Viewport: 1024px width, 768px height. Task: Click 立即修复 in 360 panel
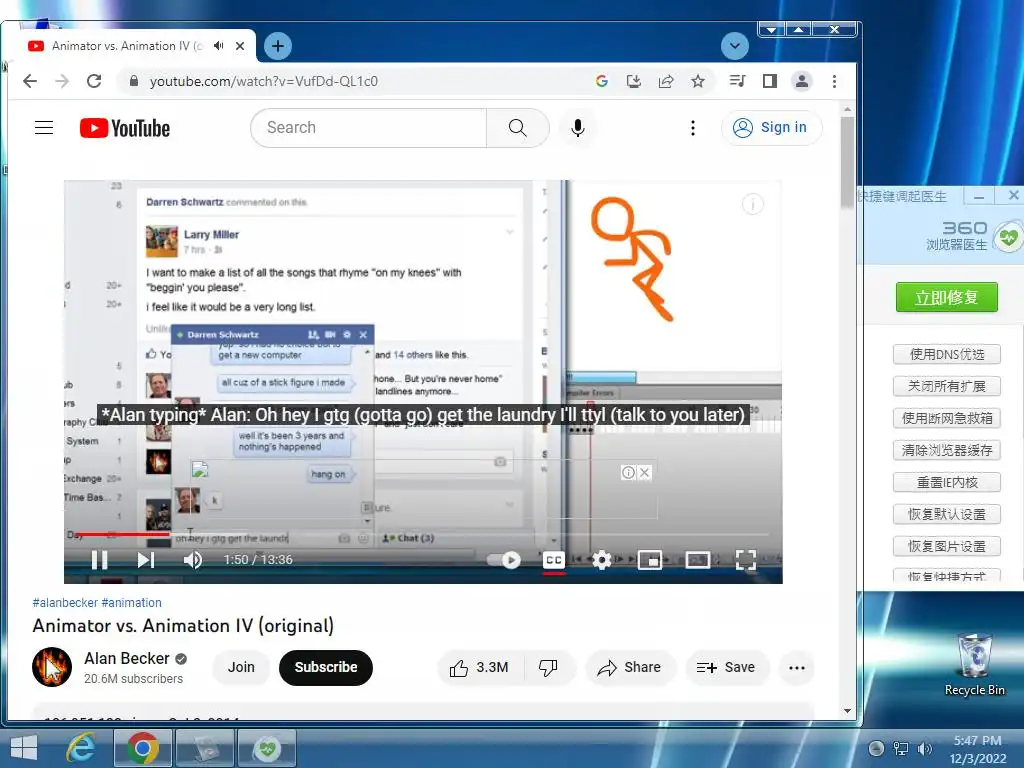(946, 297)
